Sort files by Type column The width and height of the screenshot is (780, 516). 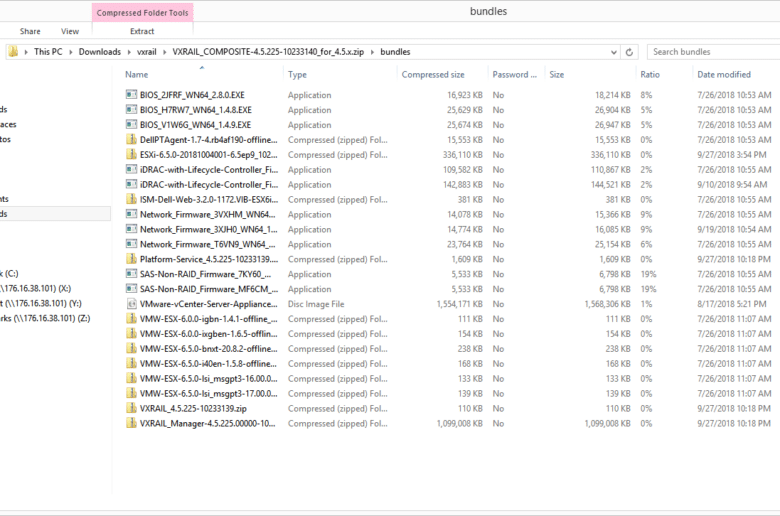pos(297,74)
